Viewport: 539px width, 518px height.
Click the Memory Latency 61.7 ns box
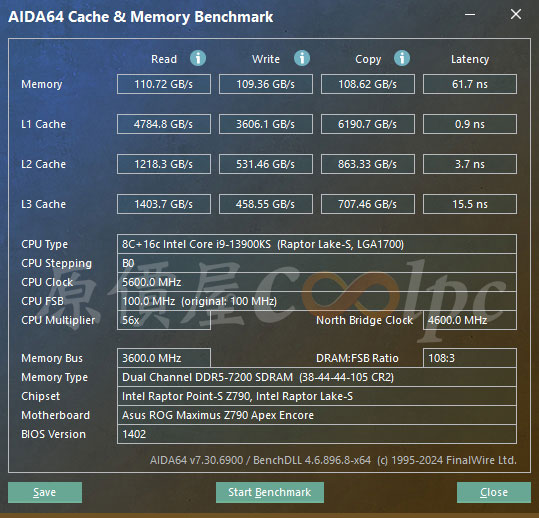pos(470,84)
